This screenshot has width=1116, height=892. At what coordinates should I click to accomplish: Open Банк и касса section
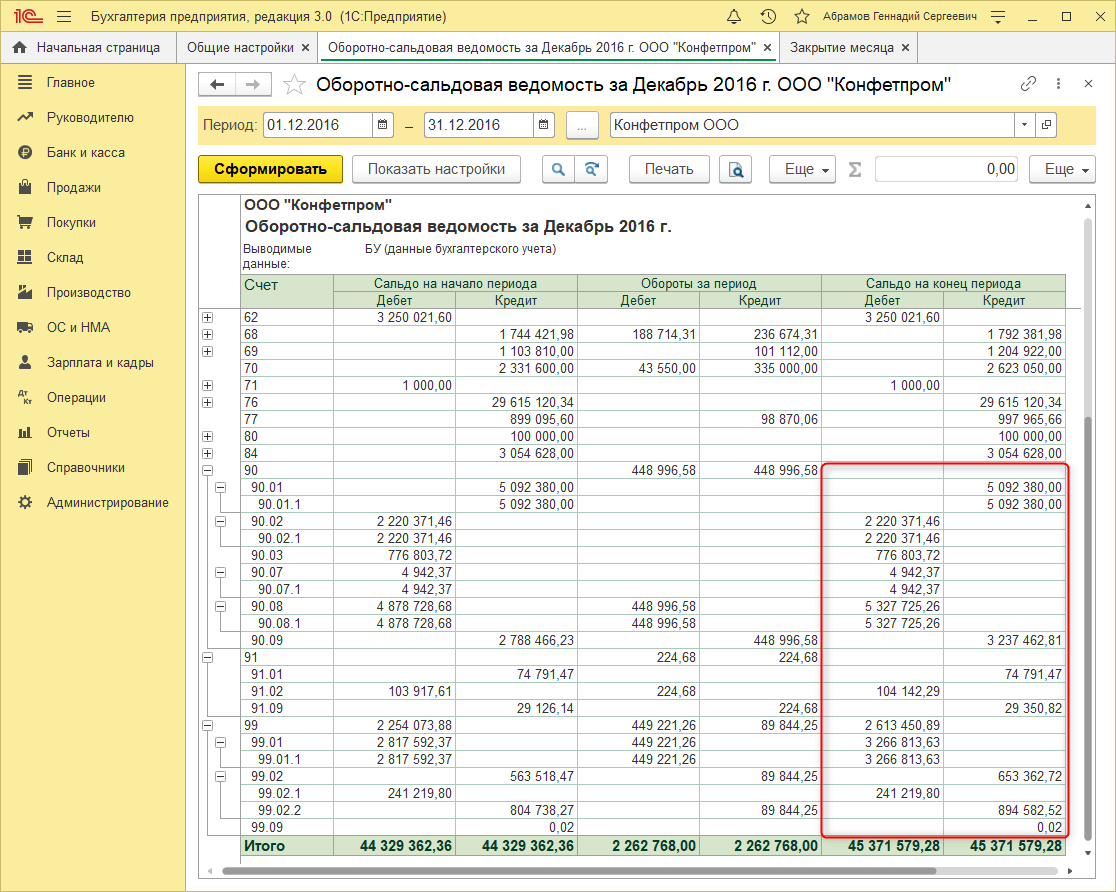coord(85,153)
